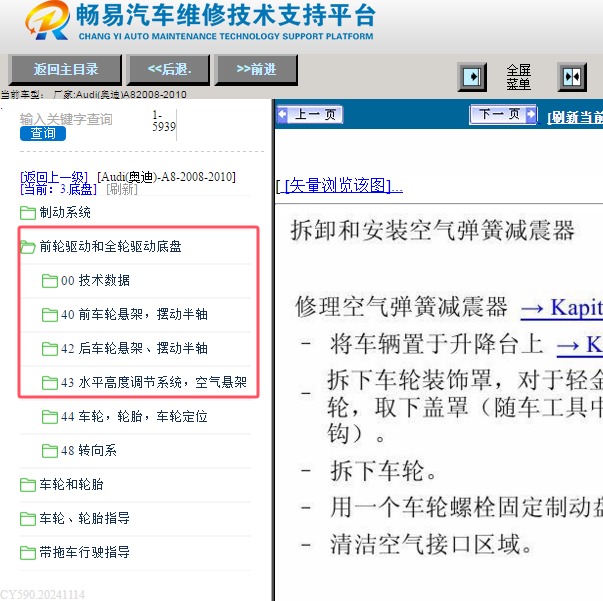The image size is (603, 601).
Task: Open the 全屏菜单 full screen menu
Action: tap(518, 77)
